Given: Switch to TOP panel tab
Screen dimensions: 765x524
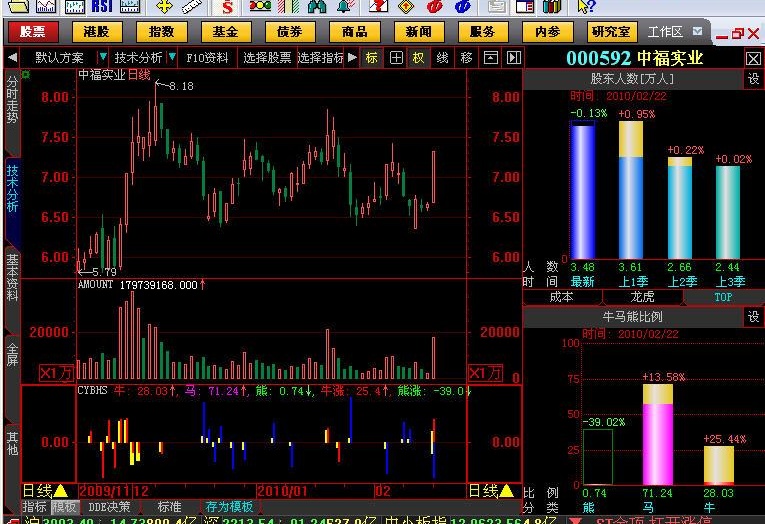Looking at the screenshot, I should point(723,297).
